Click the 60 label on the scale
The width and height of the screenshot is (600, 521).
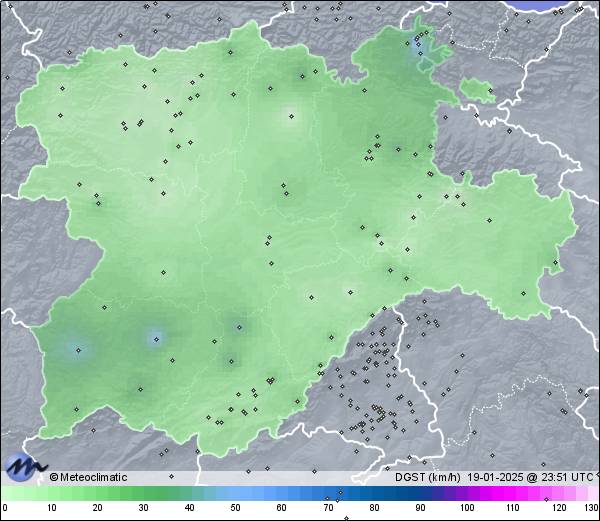[282, 508]
